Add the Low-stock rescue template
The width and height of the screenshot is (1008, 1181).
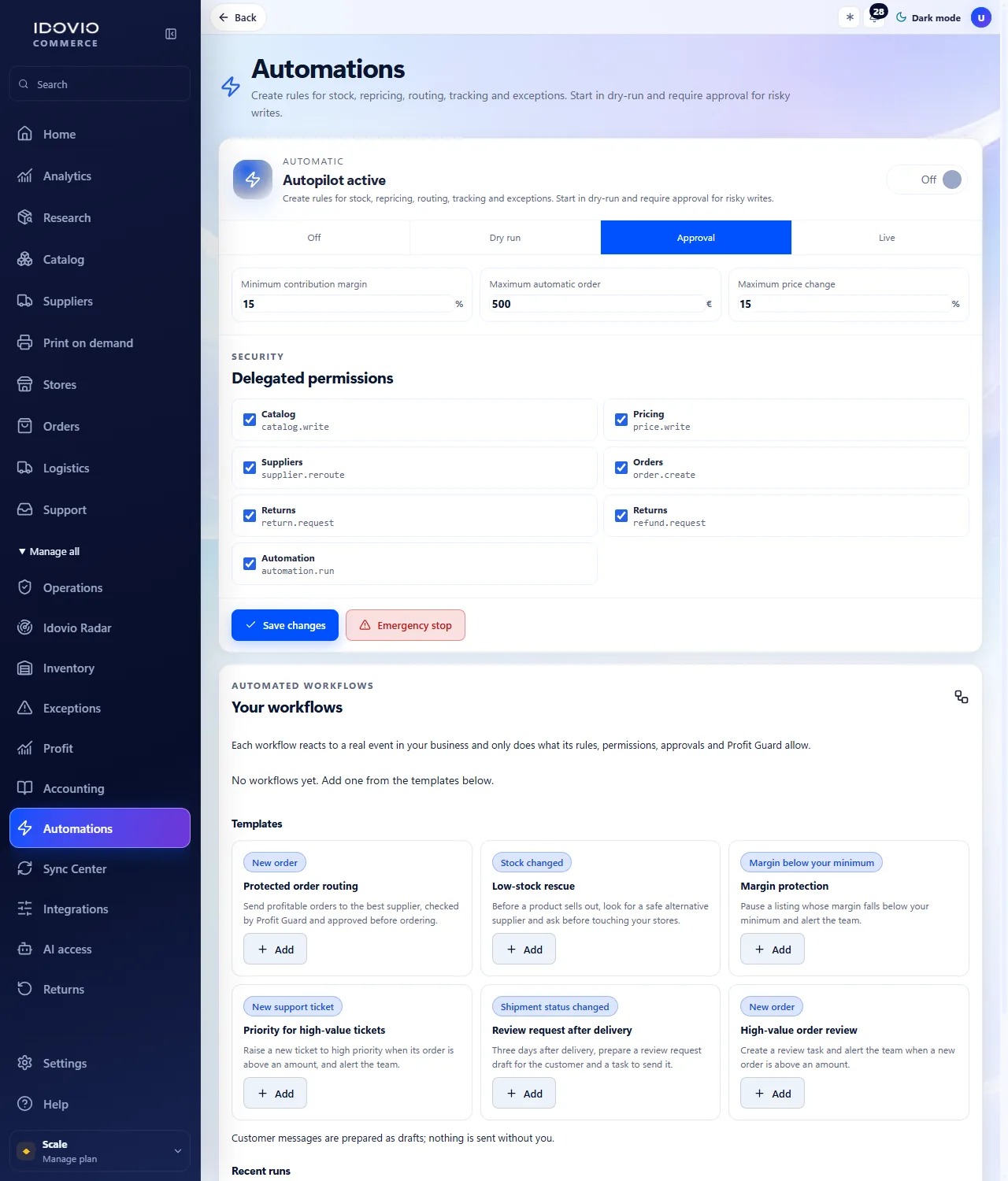click(x=524, y=950)
